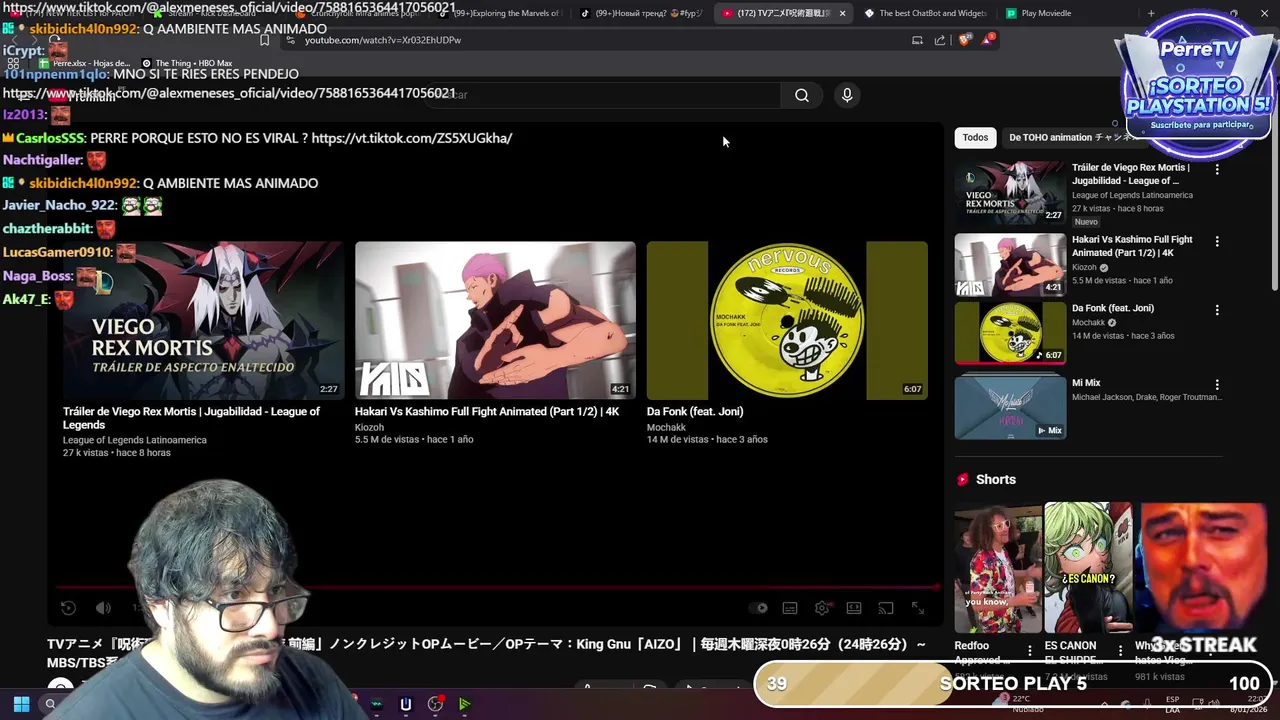Open options menu for Mi Mix
This screenshot has width=1280, height=720.
click(1217, 384)
